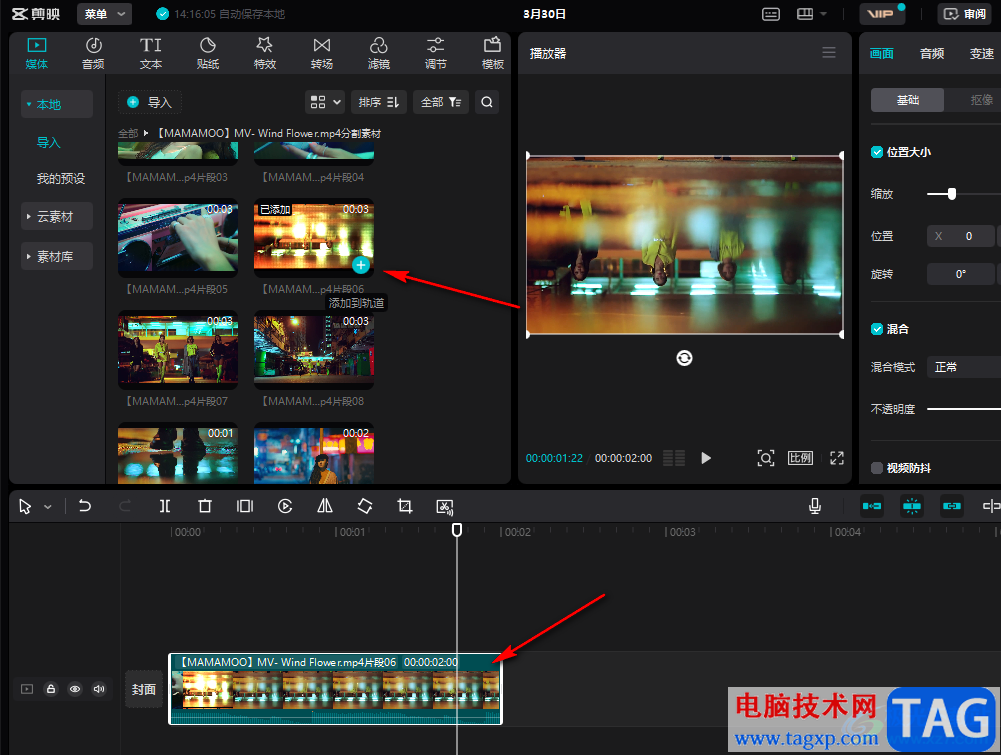Click the preview zoom focus icon
Image resolution: width=1001 pixels, height=755 pixels.
[765, 458]
